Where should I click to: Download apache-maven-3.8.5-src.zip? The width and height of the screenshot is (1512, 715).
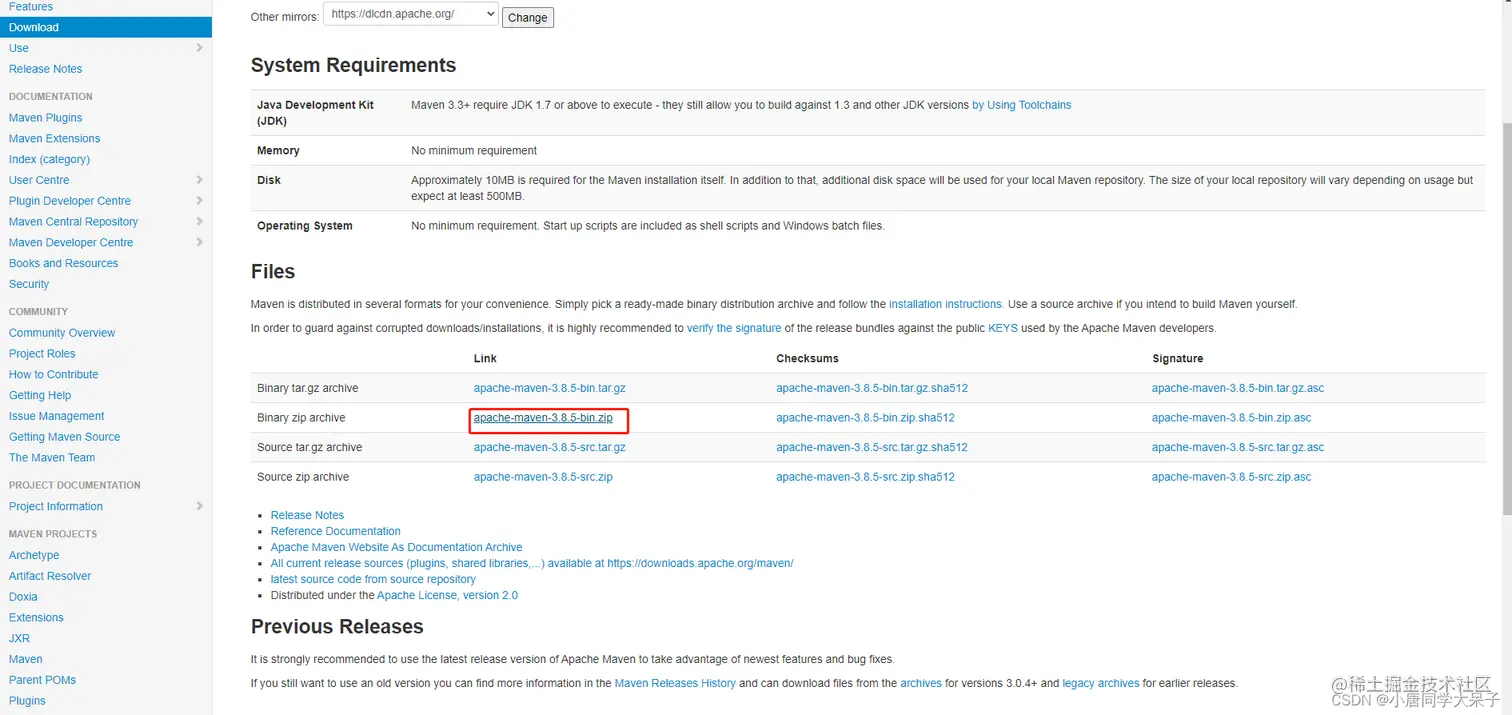543,477
